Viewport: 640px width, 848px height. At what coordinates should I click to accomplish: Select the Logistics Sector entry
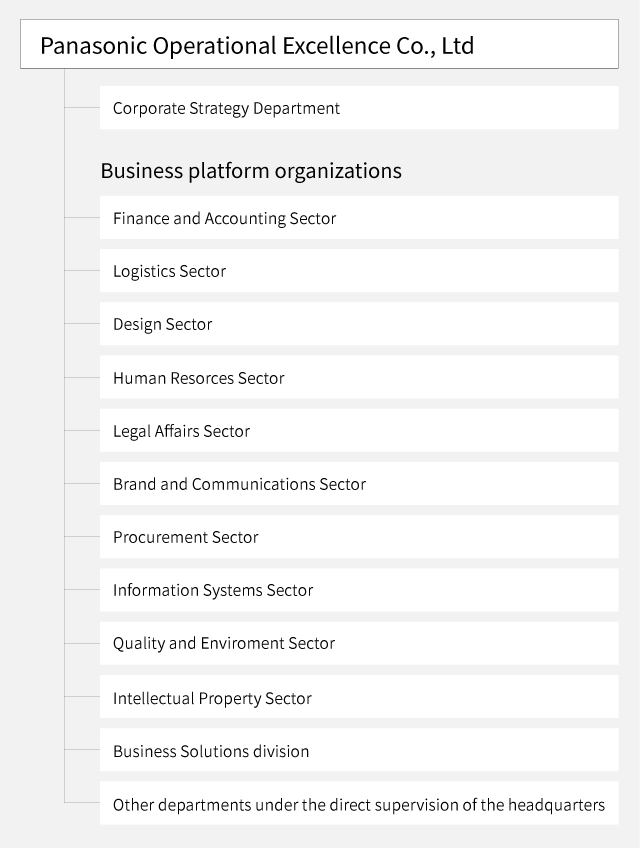[x=358, y=271]
